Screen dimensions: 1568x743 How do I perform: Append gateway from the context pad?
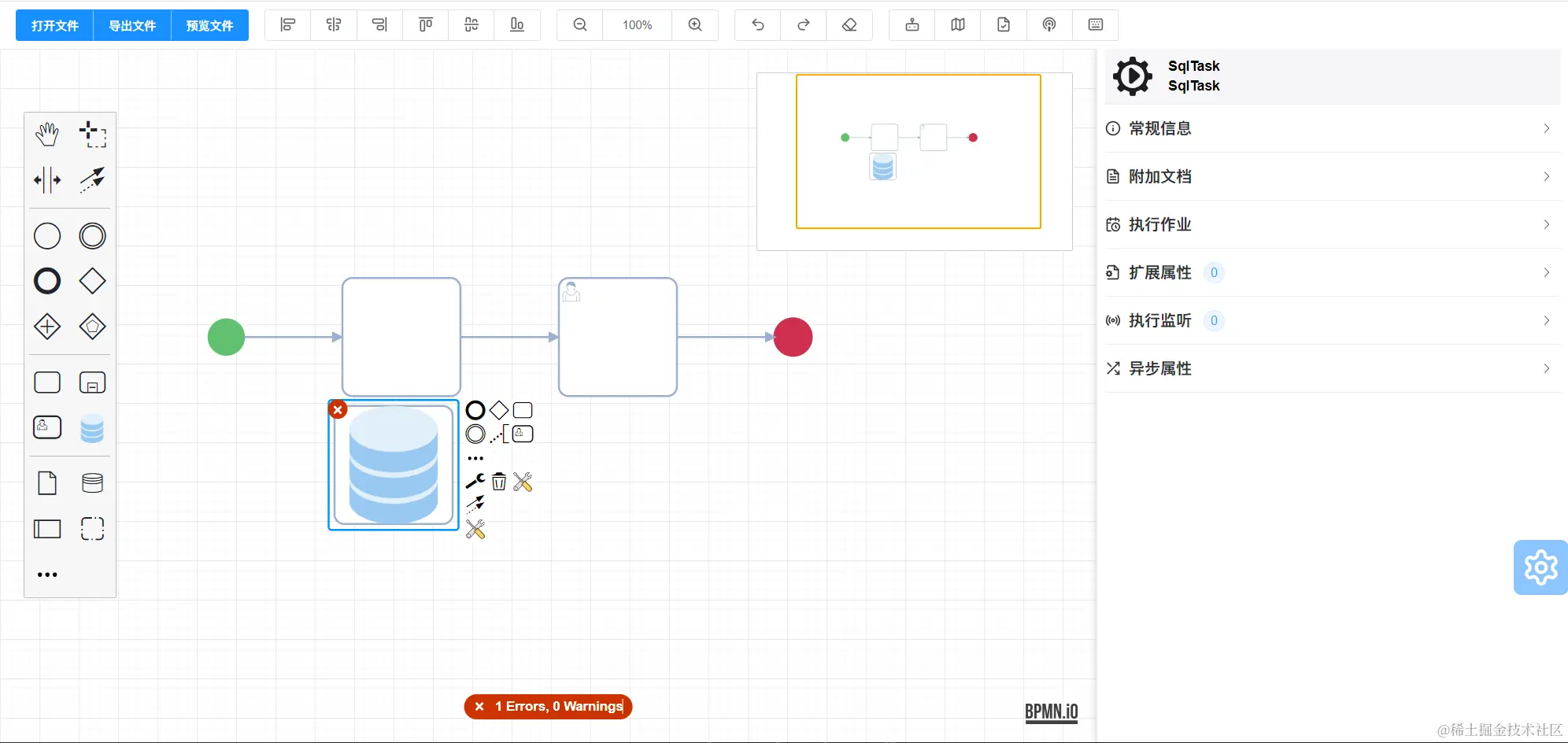(x=499, y=410)
